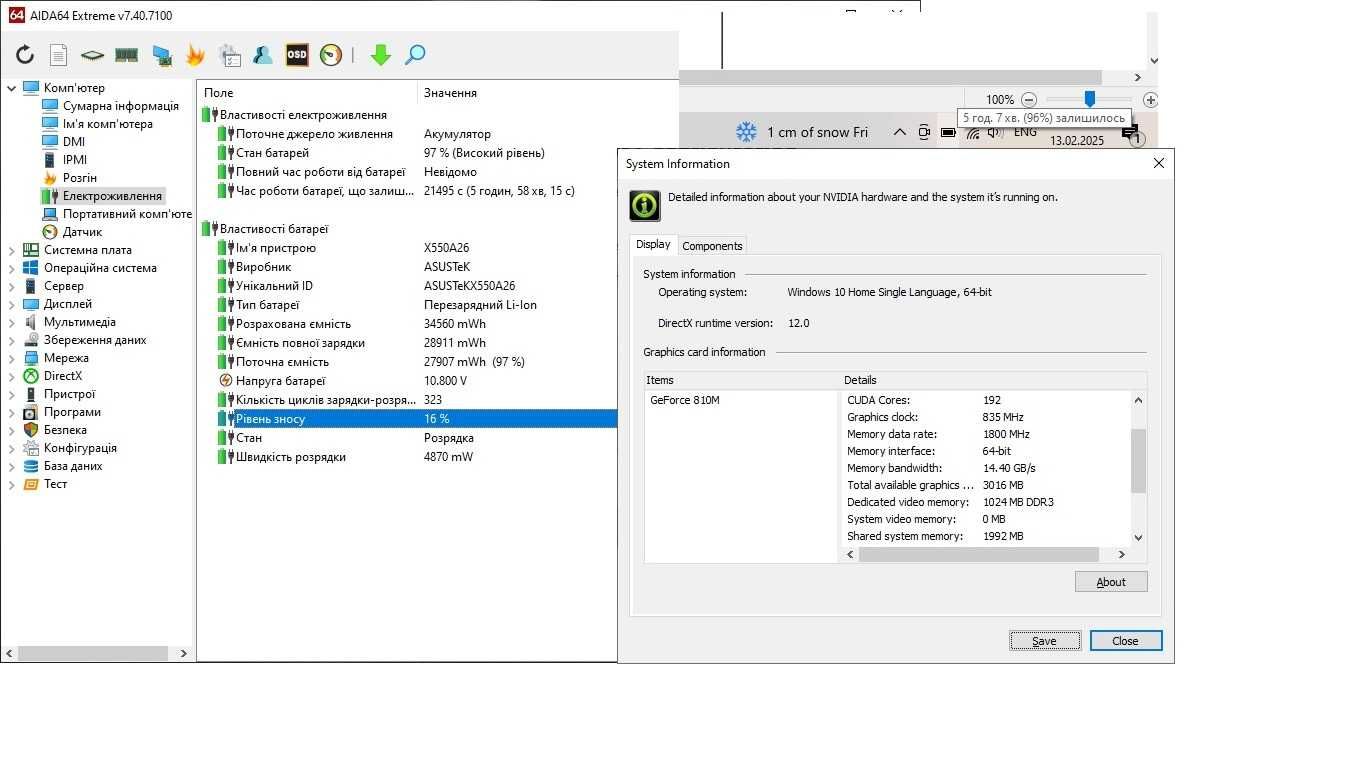Open the monitor diagnostics toolbar icon

pos(161,55)
